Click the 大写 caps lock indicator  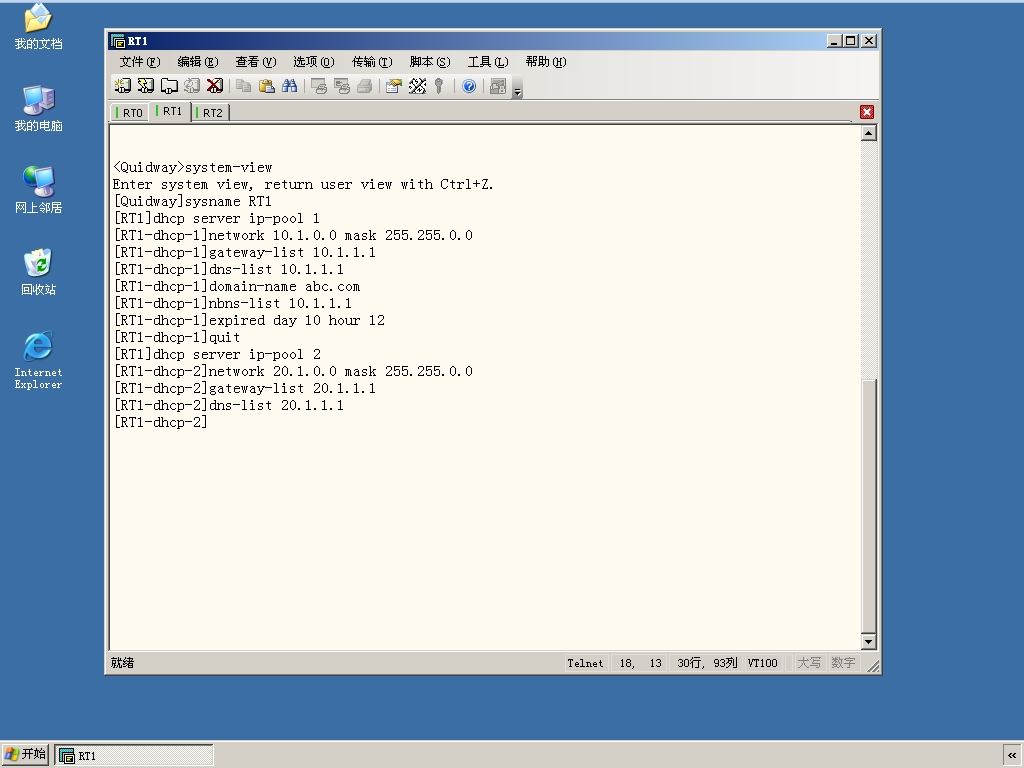point(808,663)
